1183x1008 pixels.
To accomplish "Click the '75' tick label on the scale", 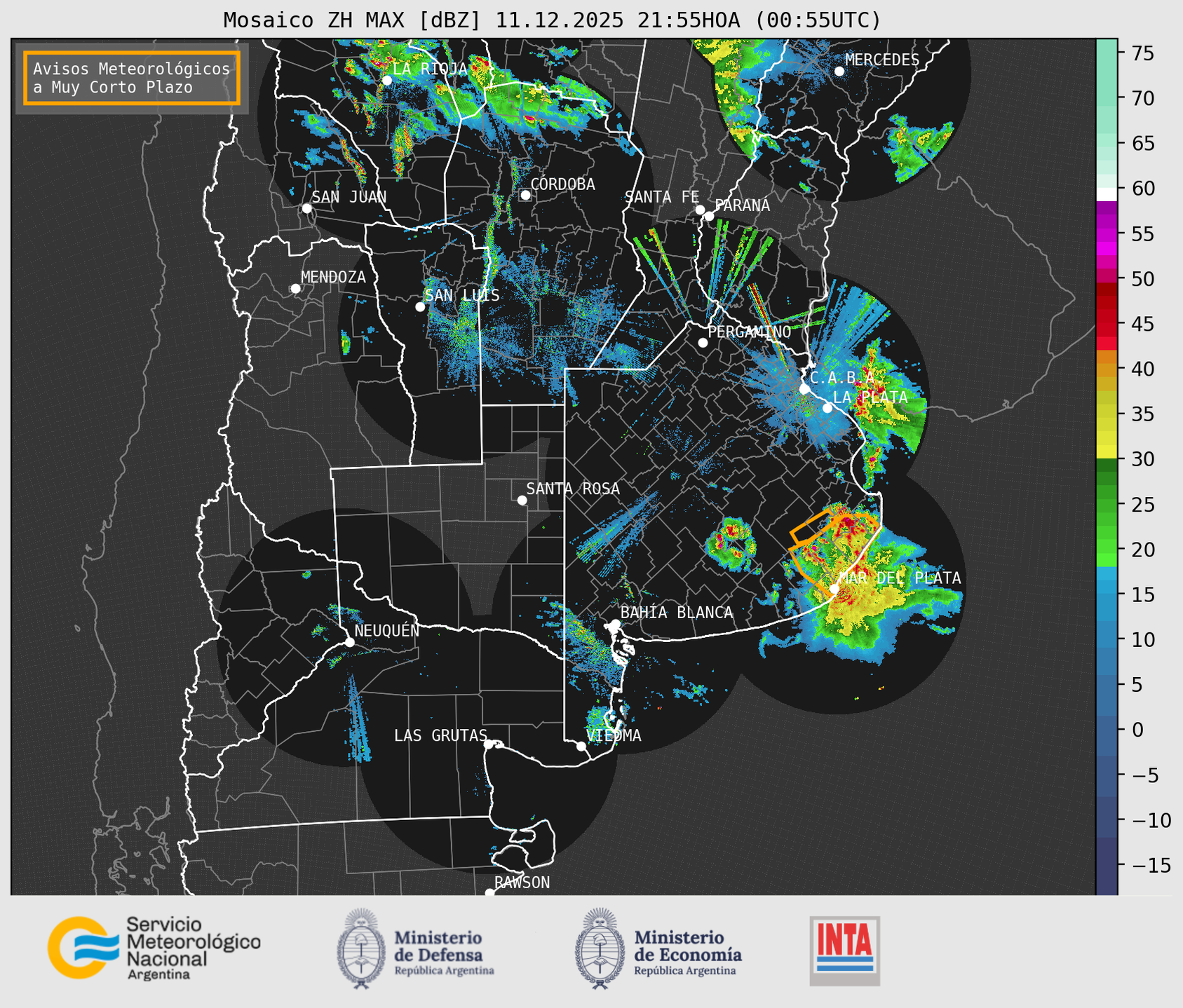I will (1143, 53).
